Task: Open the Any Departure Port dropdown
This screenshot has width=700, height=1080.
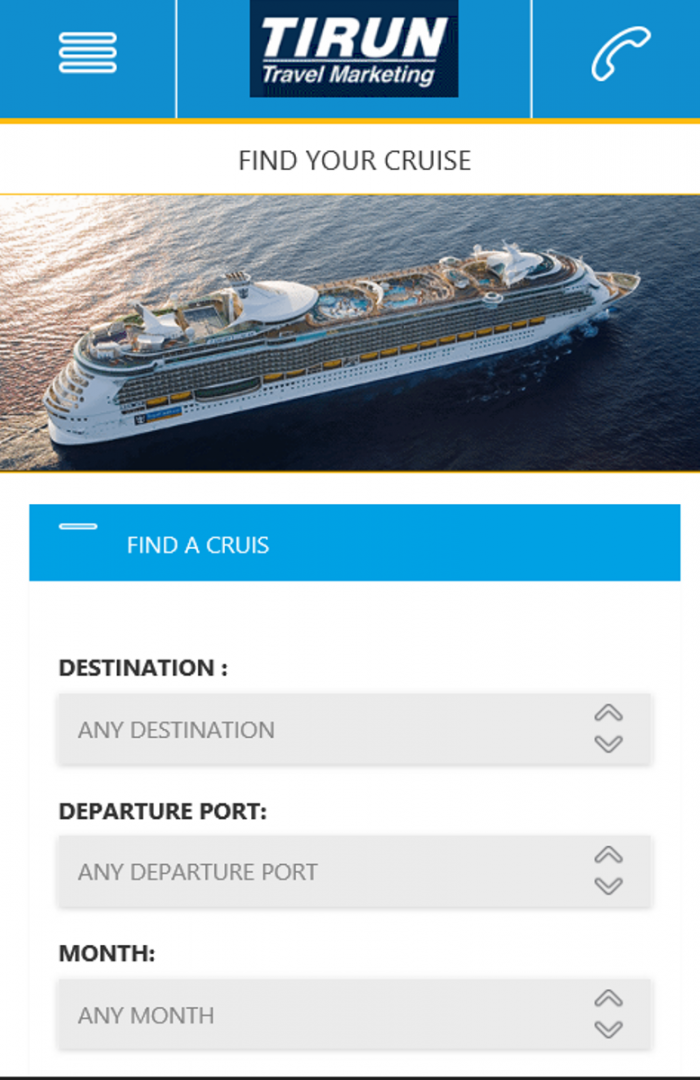Action: 355,871
